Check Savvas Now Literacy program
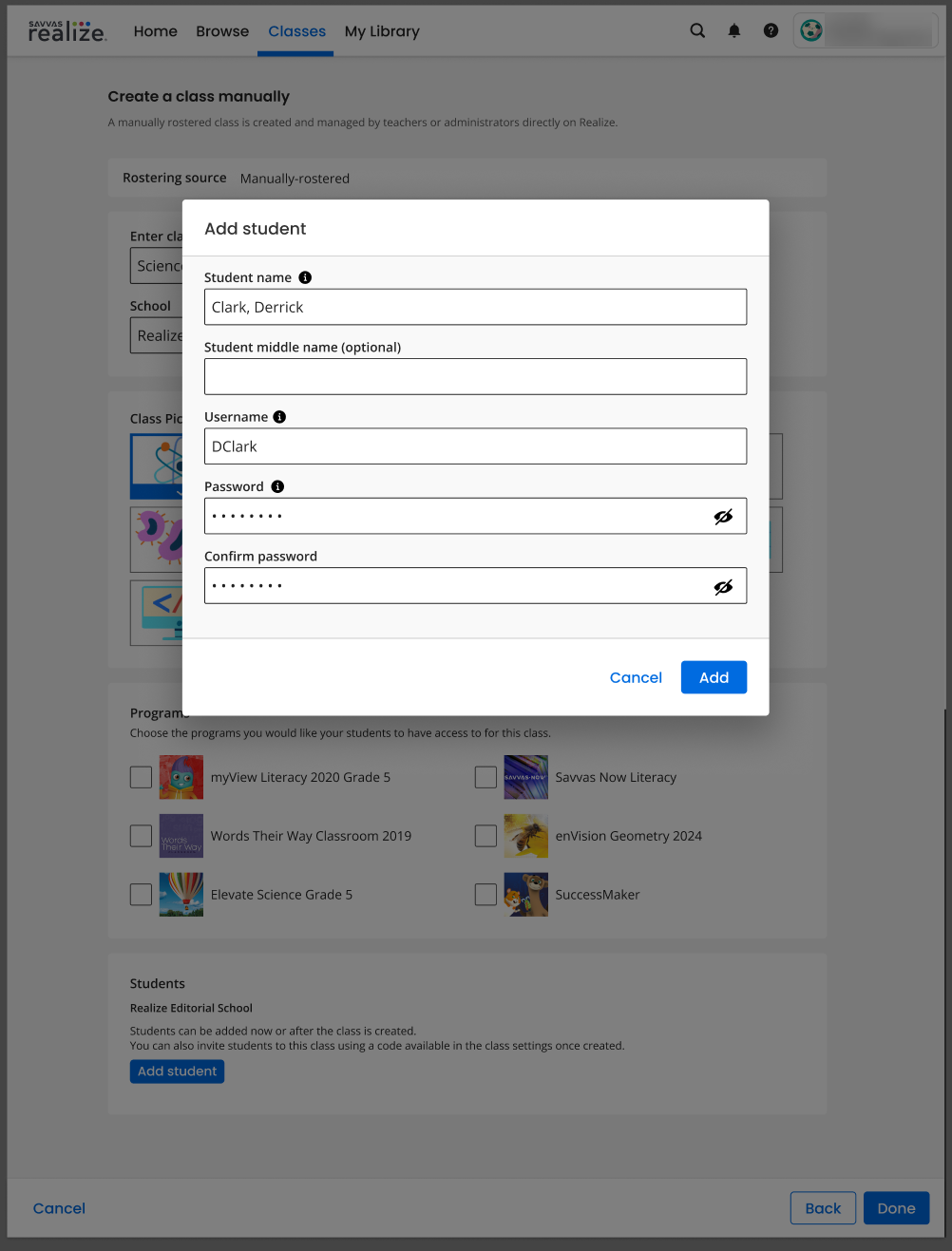The image size is (952, 1251). click(486, 777)
